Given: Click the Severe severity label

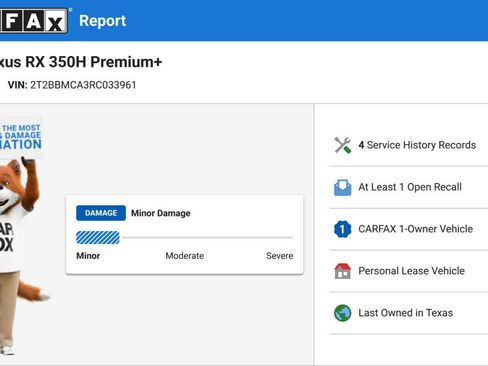Looking at the screenshot, I should [x=280, y=256].
